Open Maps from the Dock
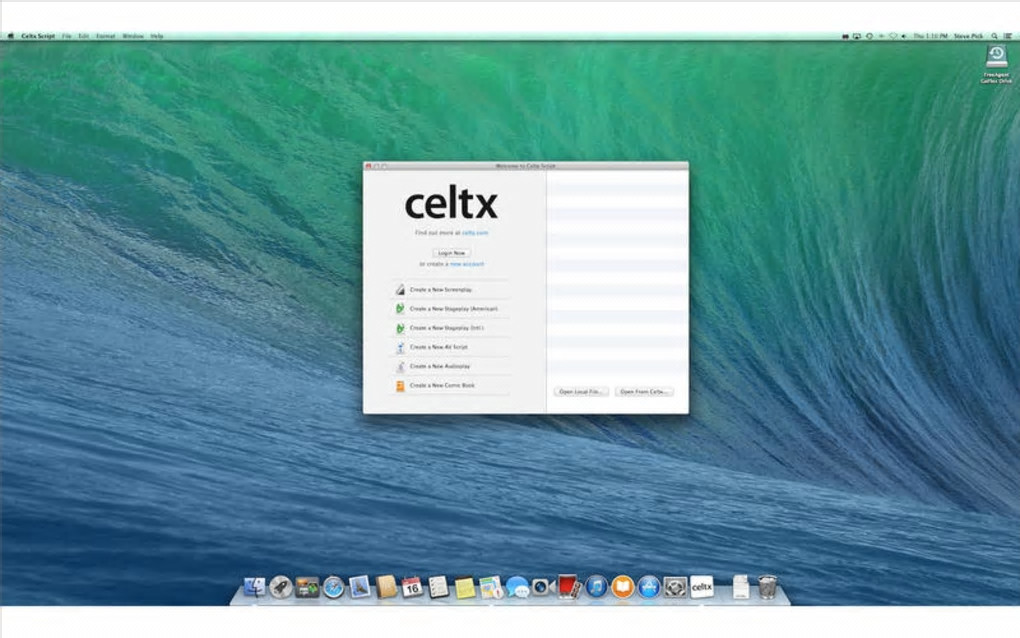The height and width of the screenshot is (638, 1020). 492,587
